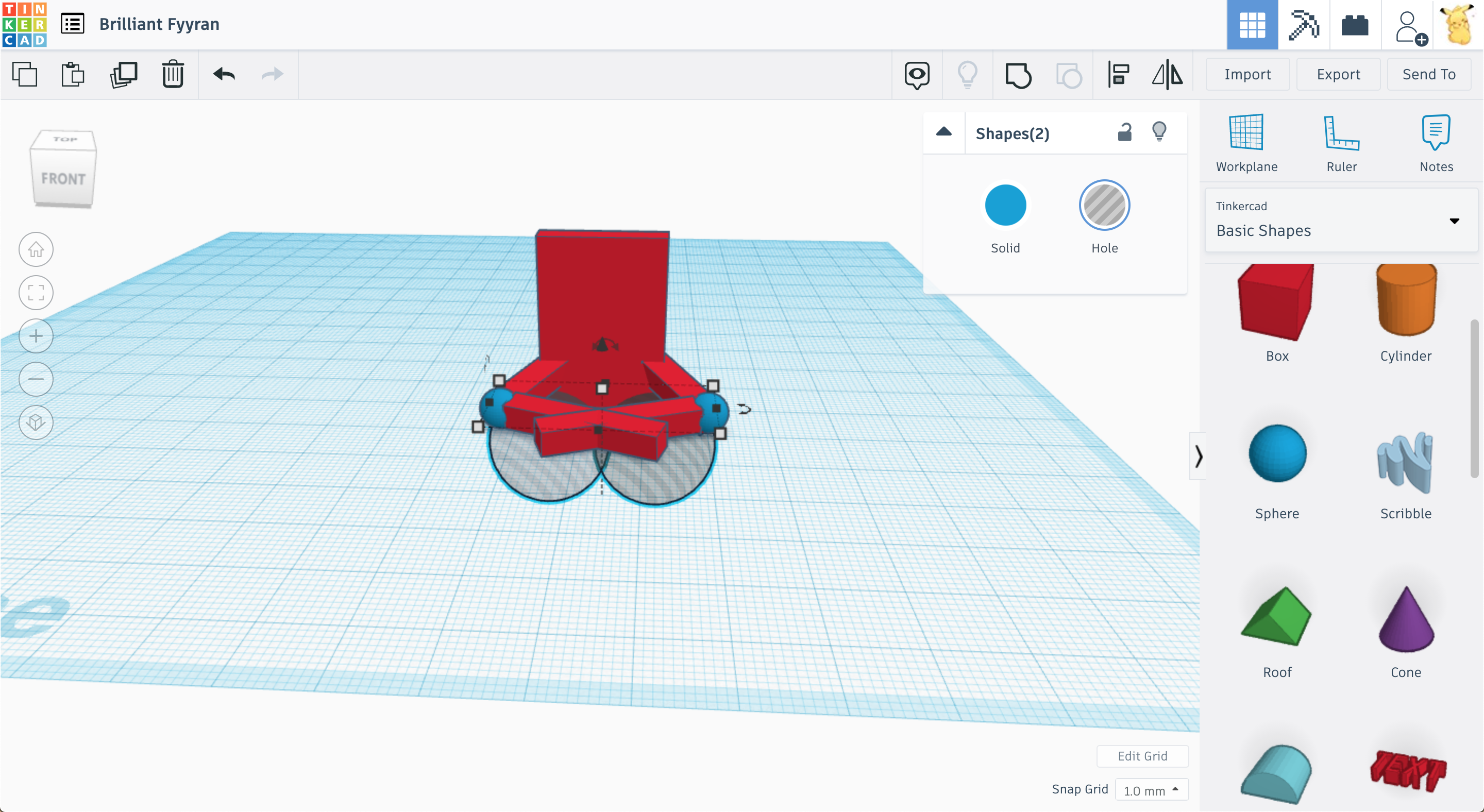The height and width of the screenshot is (812, 1484).
Task: Click the Mirror tool icon
Action: (1168, 75)
